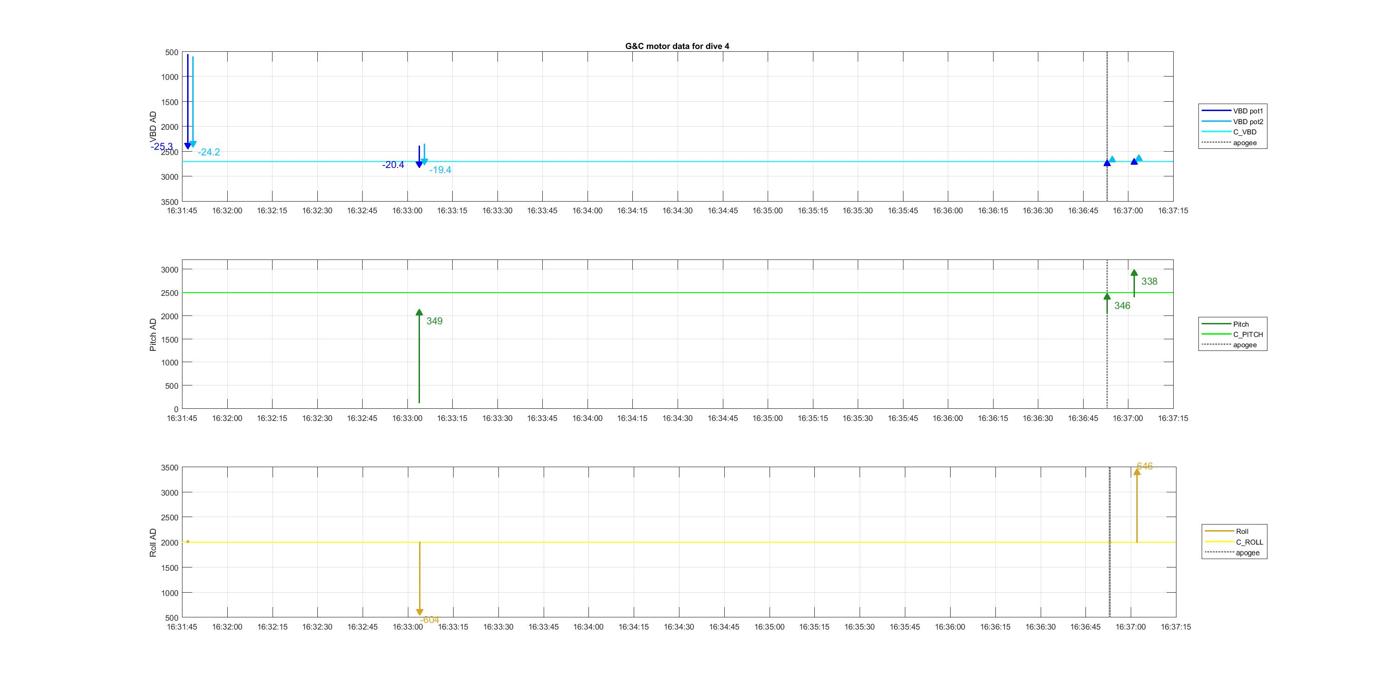Click the pitch arrow head beside label 346
The image size is (1400, 693).
click(x=1107, y=297)
